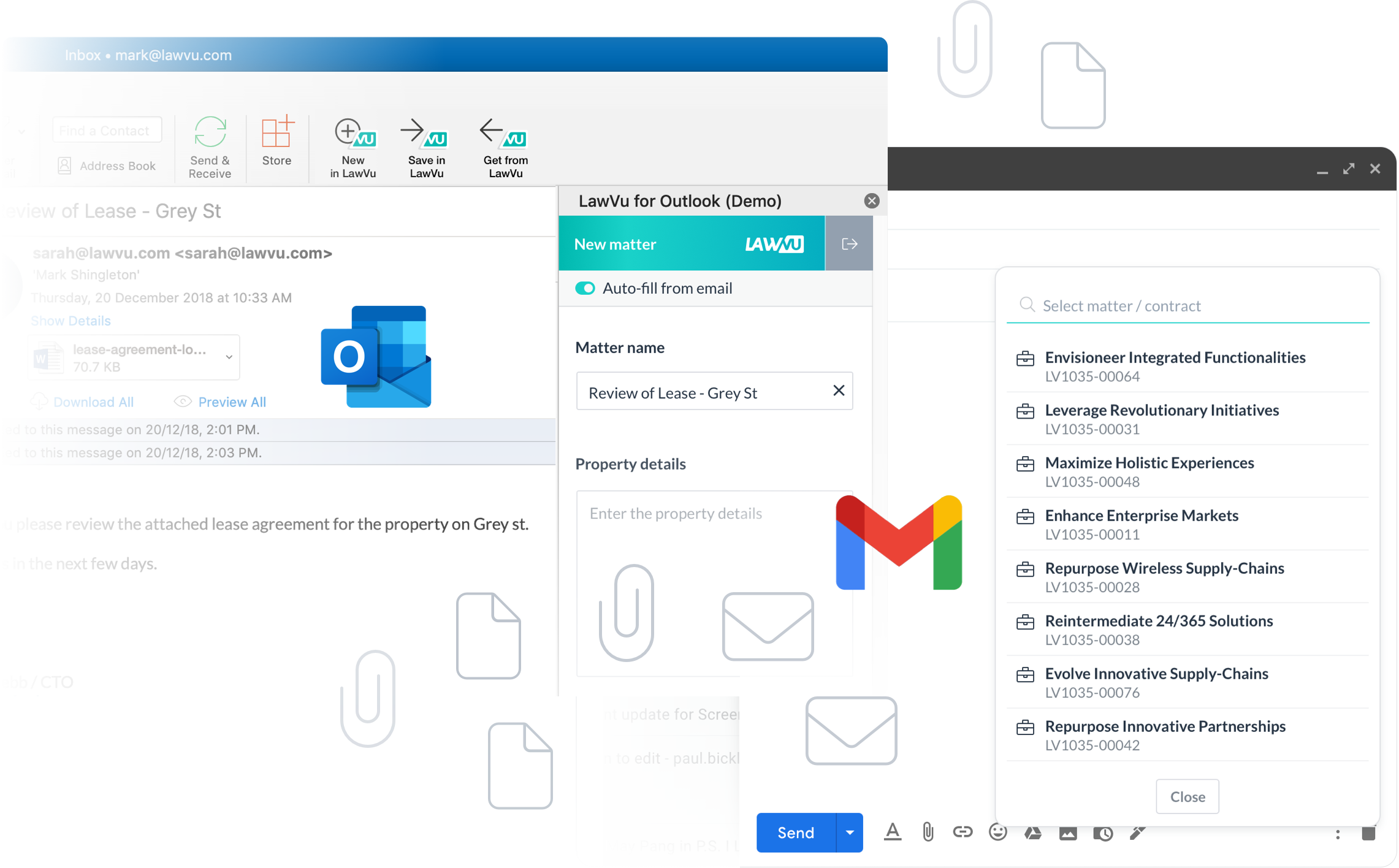Click the Show Details link
Screen dimensions: 1399x868
coord(71,321)
